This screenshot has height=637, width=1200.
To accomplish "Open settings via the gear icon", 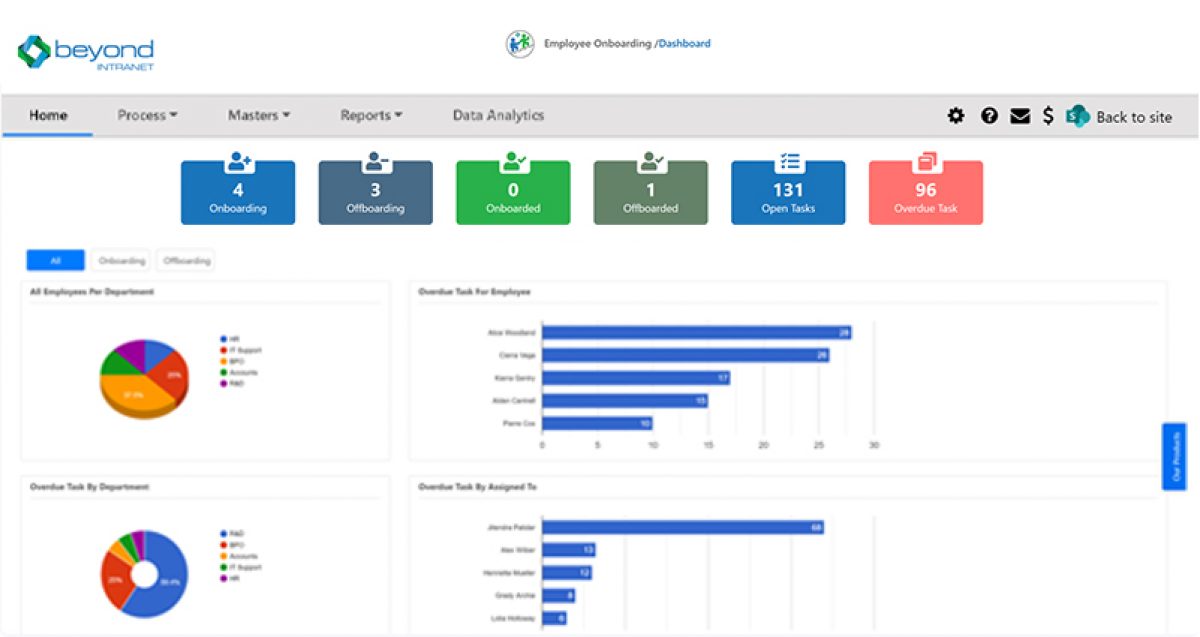I will click(x=956, y=116).
